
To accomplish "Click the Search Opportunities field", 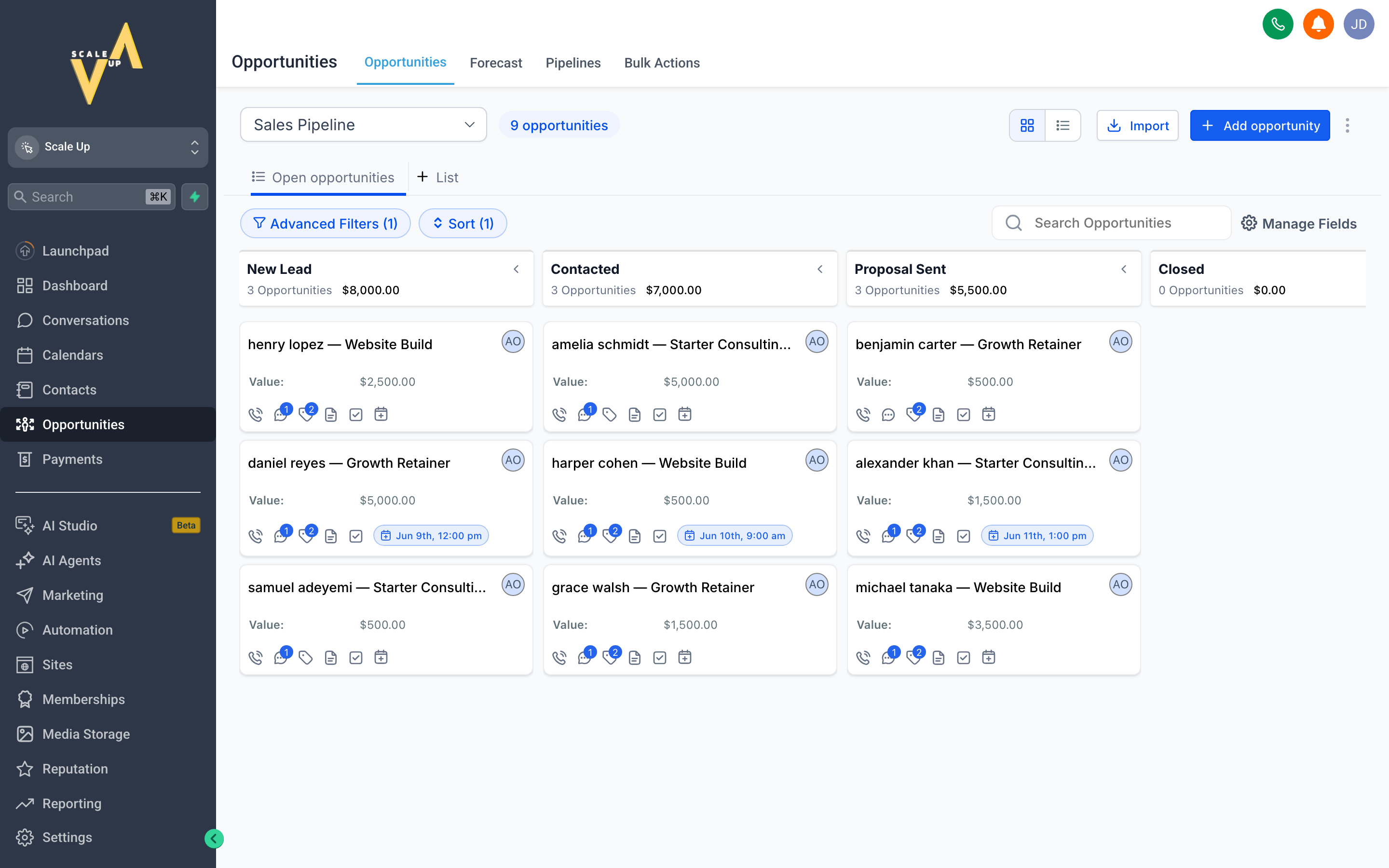I will click(x=1111, y=223).
